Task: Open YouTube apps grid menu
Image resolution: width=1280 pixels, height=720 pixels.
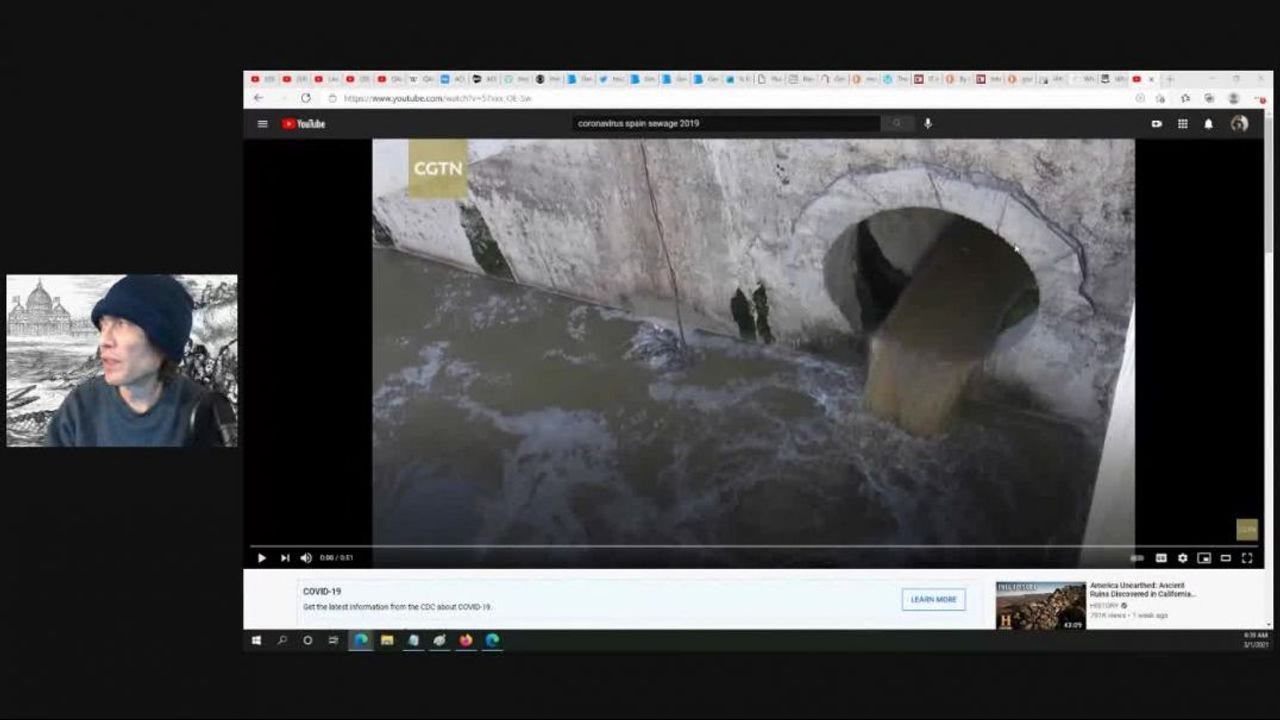Action: tap(1182, 124)
